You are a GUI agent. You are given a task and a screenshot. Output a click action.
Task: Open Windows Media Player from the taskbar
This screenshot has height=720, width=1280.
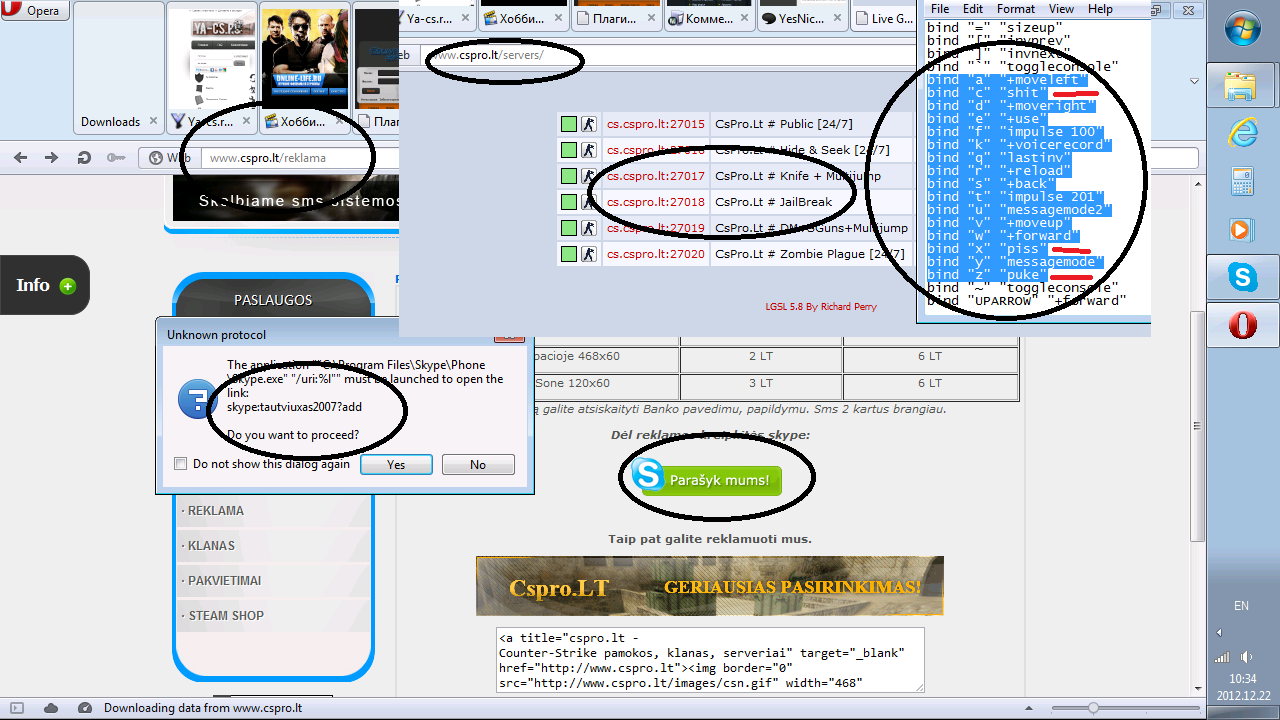[x=1241, y=230]
